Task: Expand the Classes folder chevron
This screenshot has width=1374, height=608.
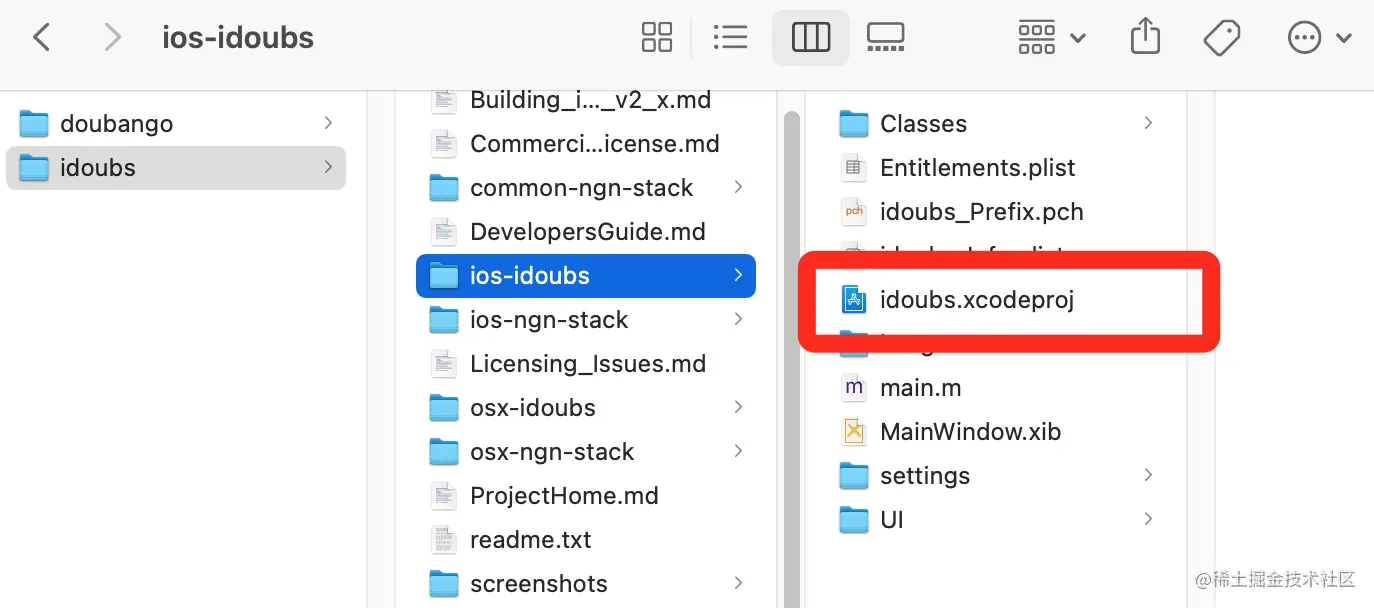Action: click(x=1148, y=123)
